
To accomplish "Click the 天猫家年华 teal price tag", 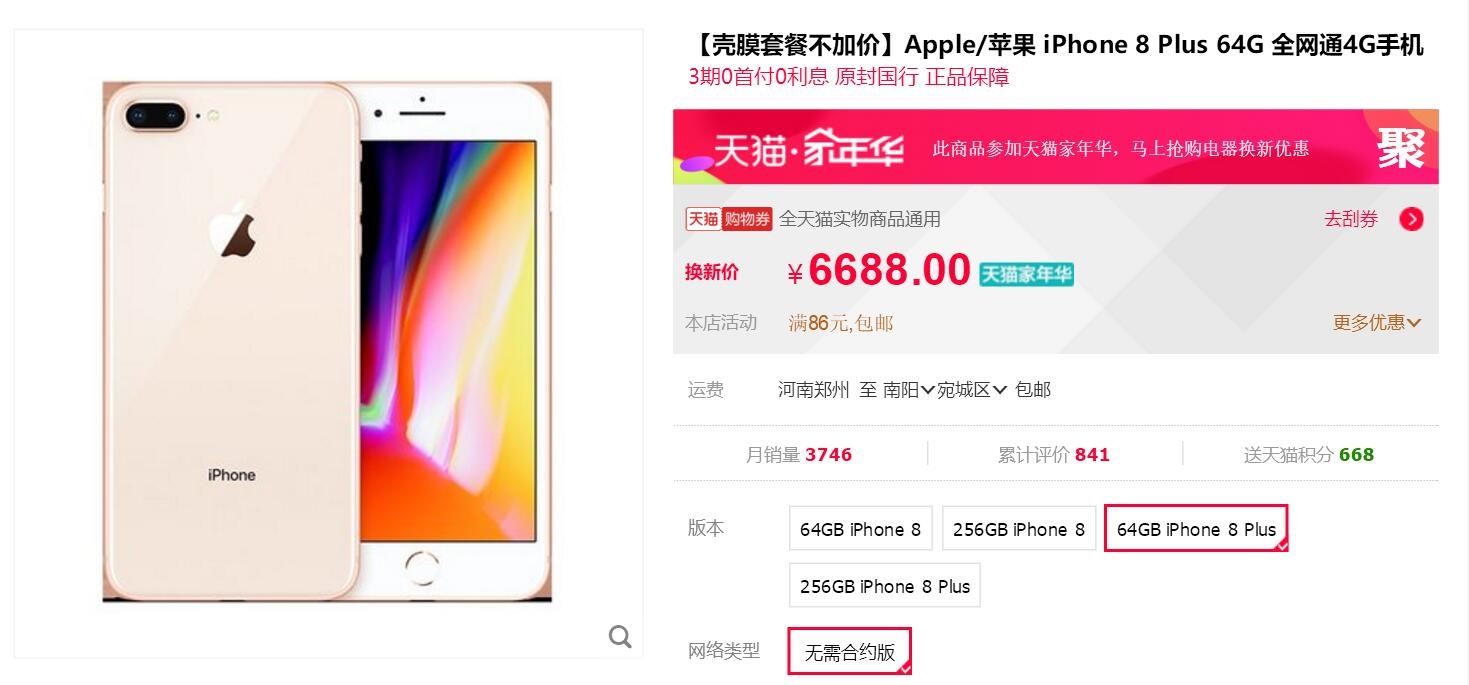I will (x=1026, y=274).
